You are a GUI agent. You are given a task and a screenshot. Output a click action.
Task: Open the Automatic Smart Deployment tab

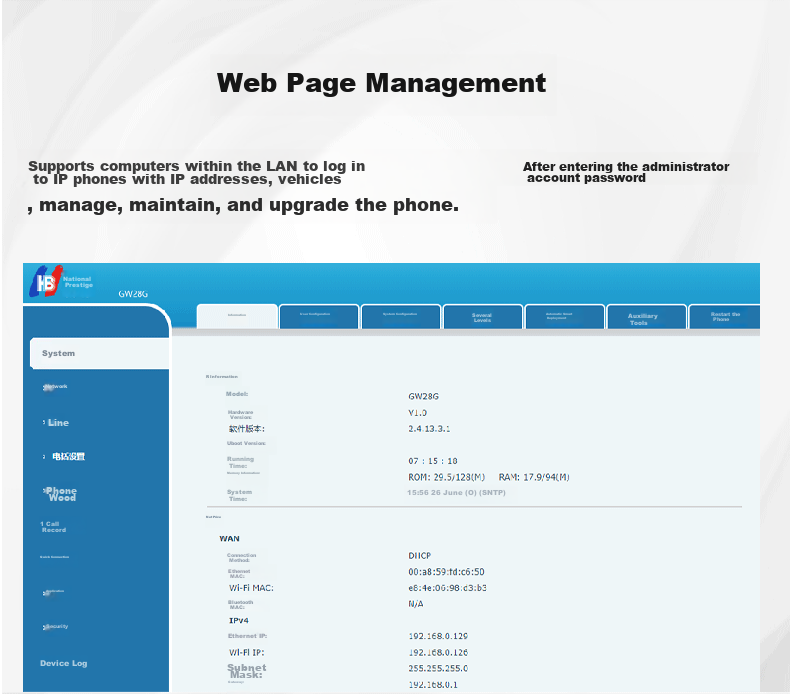[x=564, y=317]
